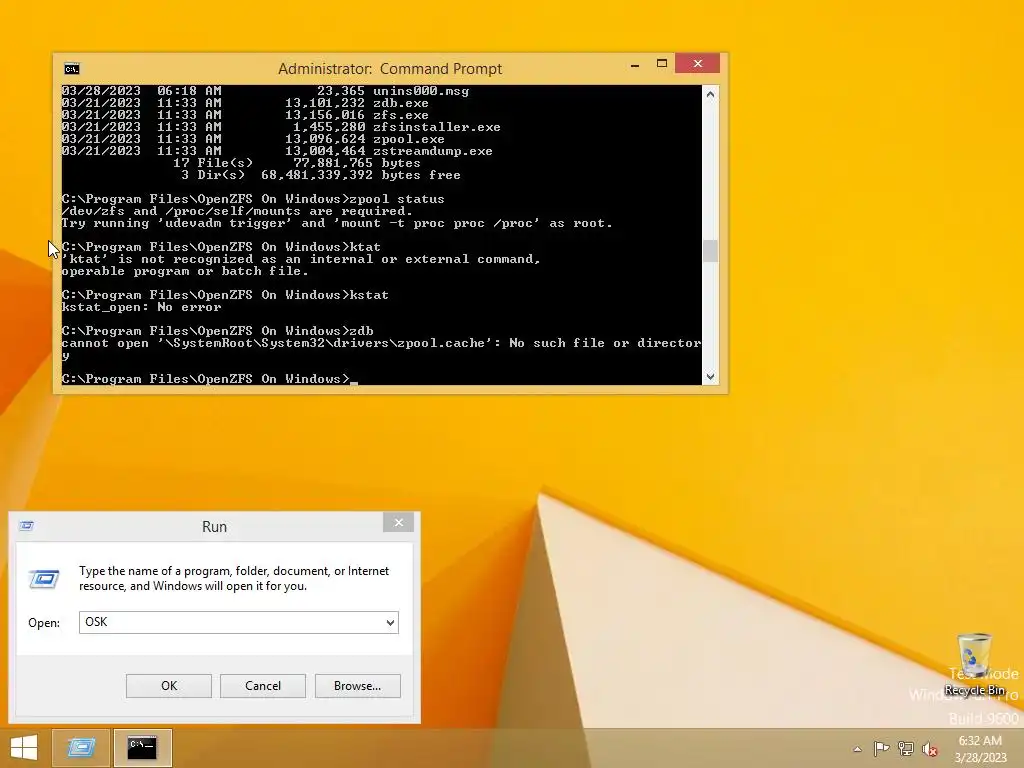Expand the Open combo box dropdown arrow

390,622
